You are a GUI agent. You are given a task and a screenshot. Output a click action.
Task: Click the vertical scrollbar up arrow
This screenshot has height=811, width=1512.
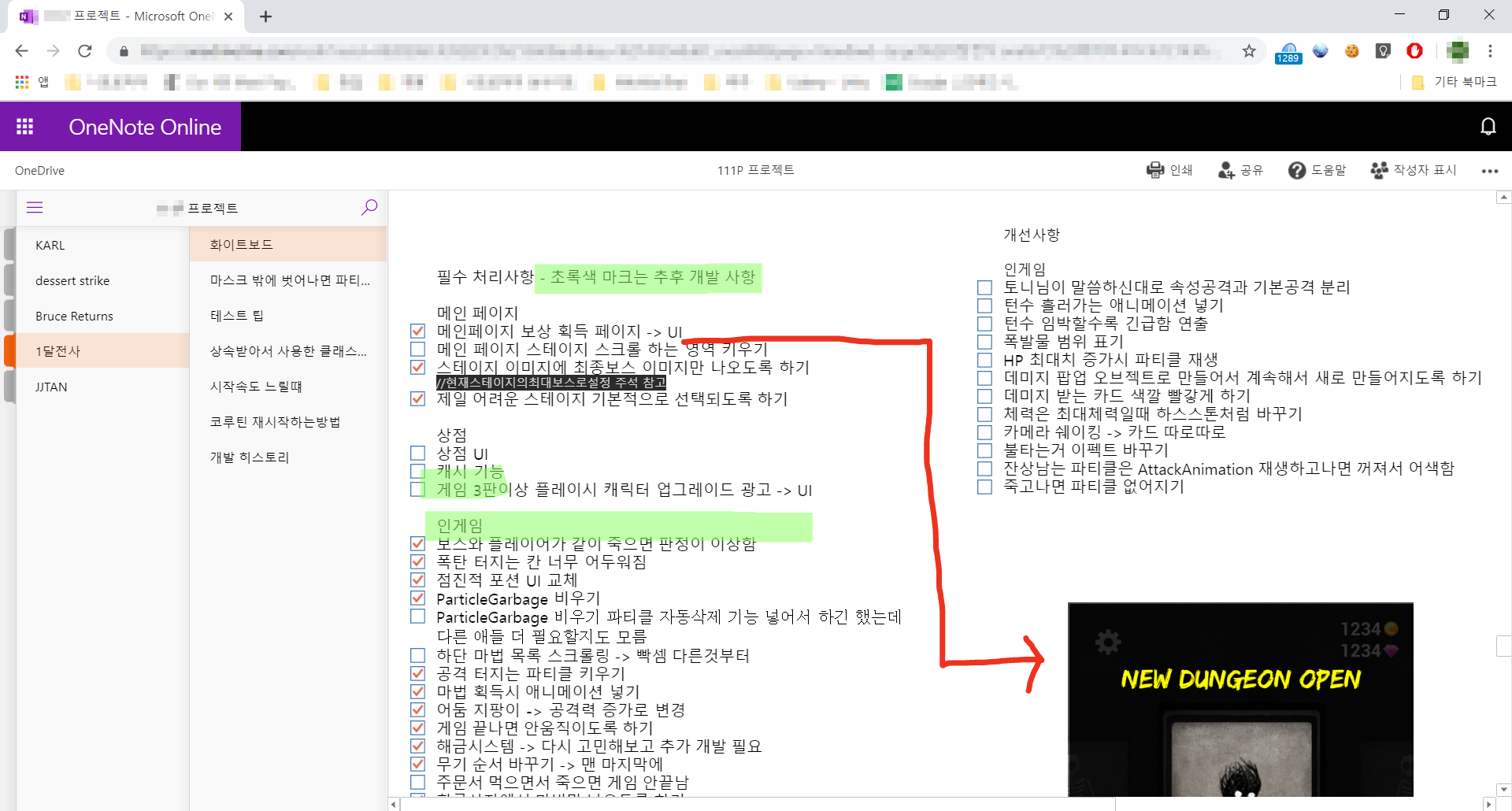[1503, 198]
